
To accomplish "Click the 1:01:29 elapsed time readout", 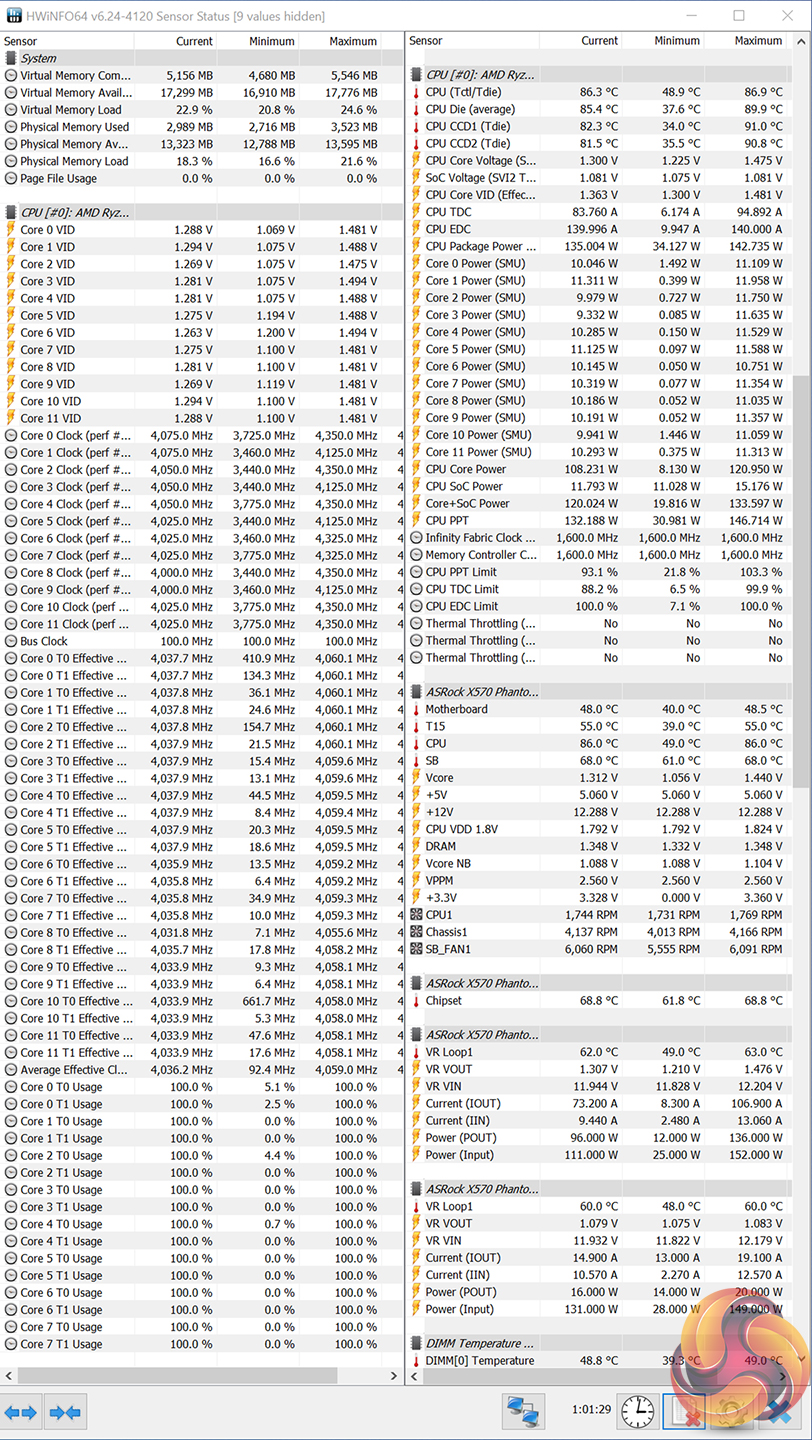I will coord(591,1409).
